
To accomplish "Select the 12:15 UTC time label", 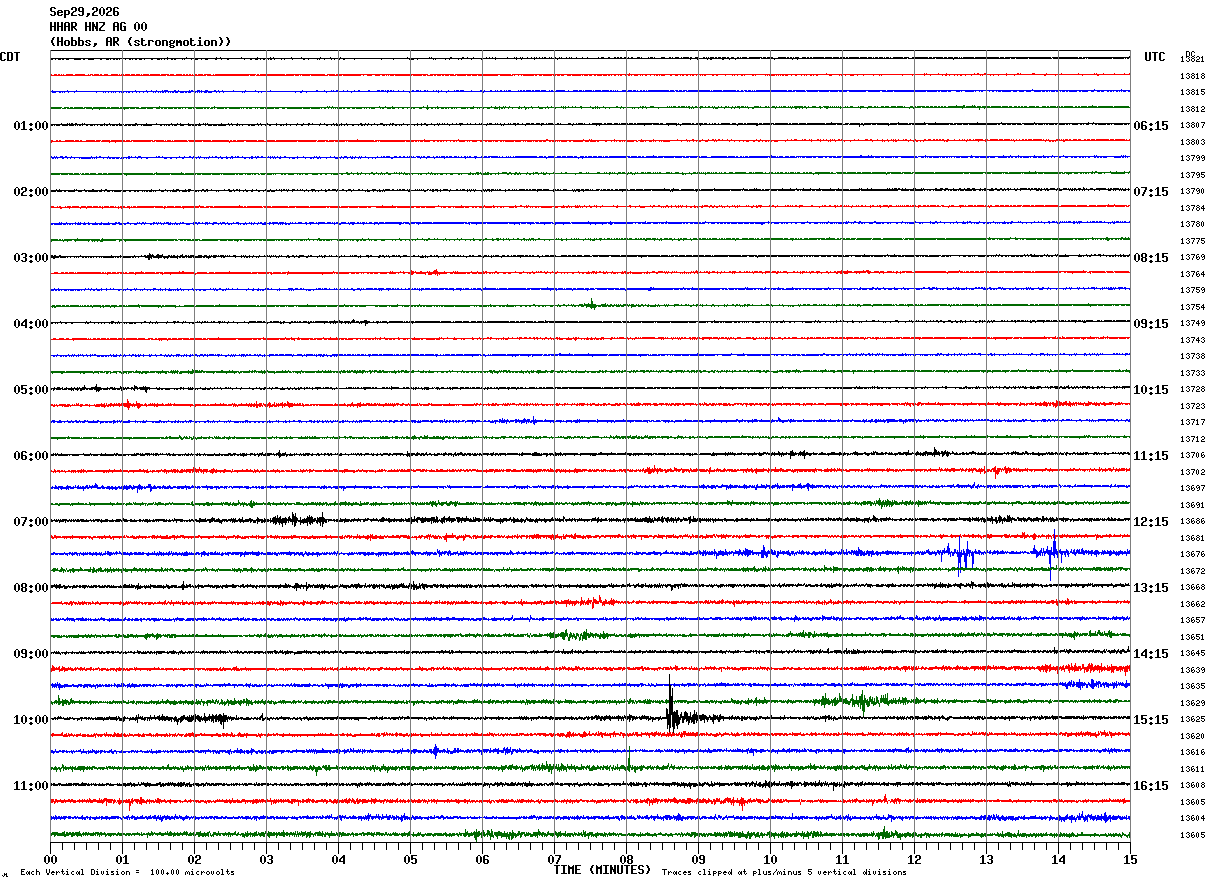I will click(x=1151, y=522).
